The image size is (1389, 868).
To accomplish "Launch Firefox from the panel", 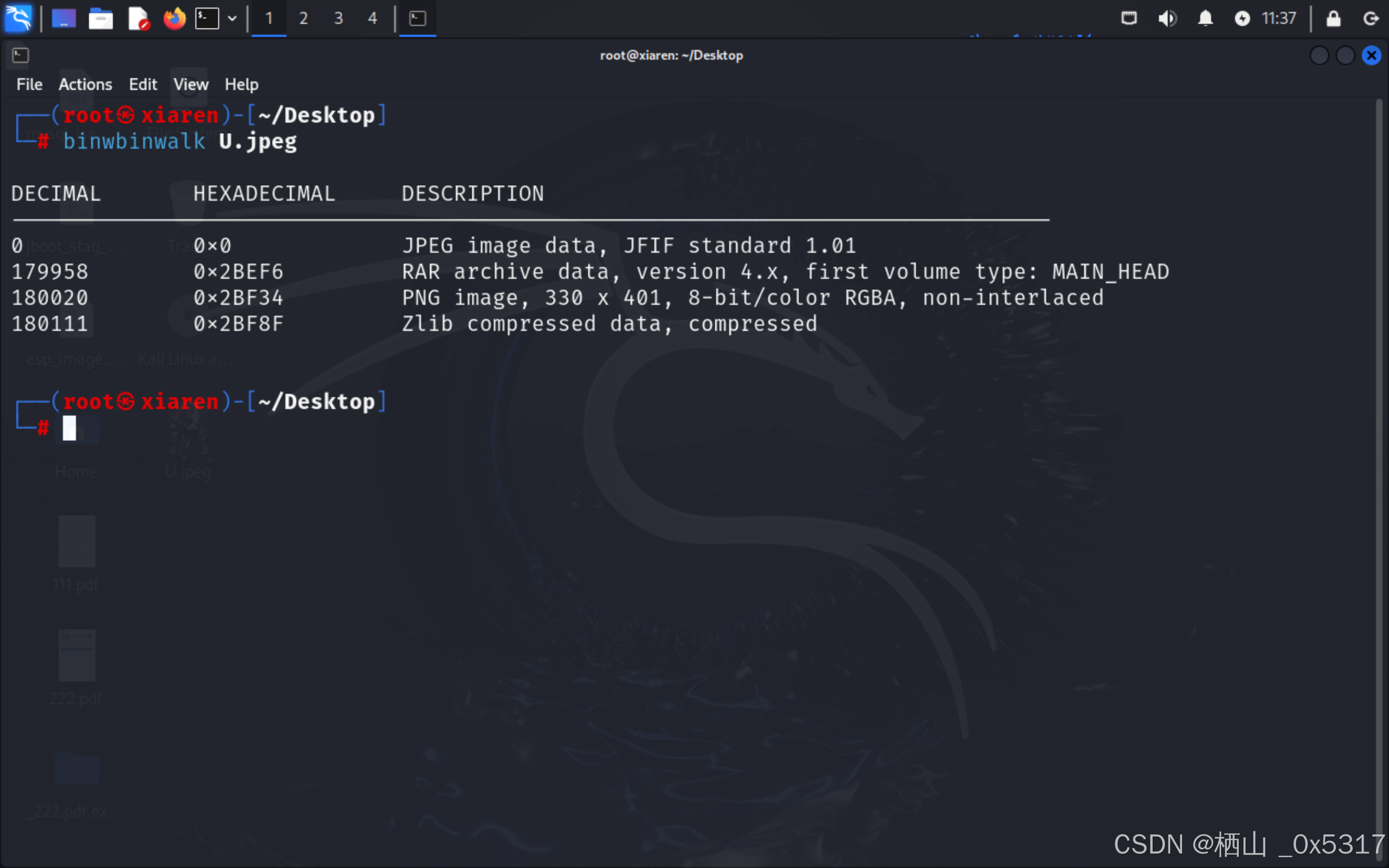I will [x=174, y=19].
